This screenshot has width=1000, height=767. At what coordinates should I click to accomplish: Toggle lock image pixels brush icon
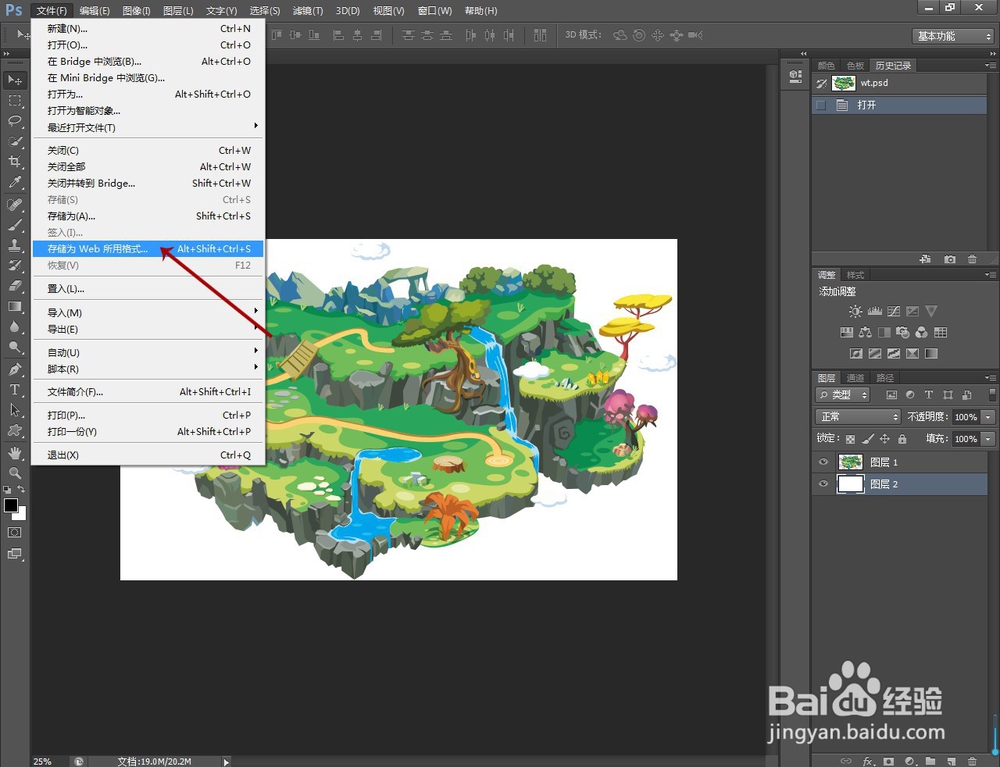[867, 439]
